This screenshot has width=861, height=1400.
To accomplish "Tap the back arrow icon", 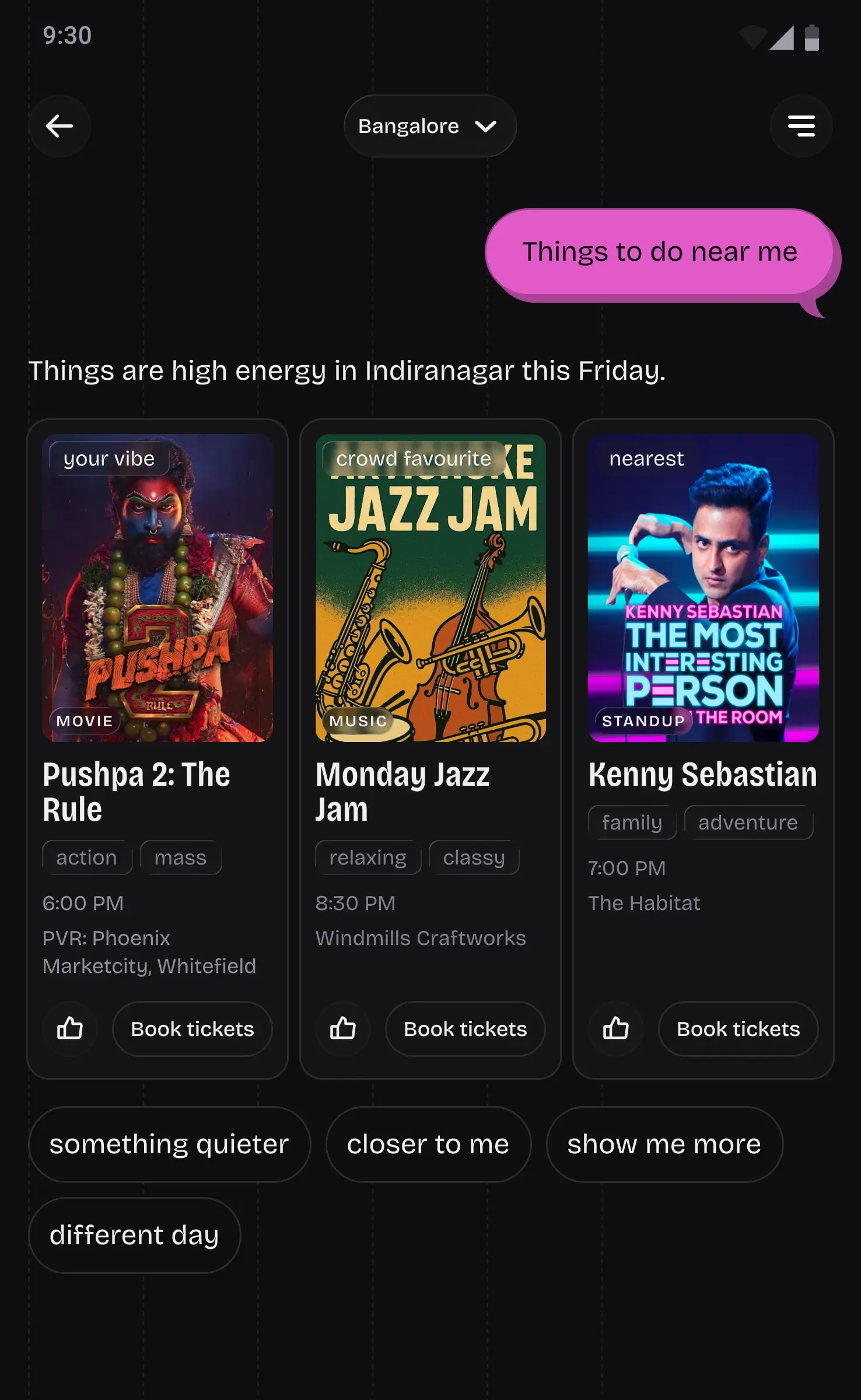I will coord(60,126).
